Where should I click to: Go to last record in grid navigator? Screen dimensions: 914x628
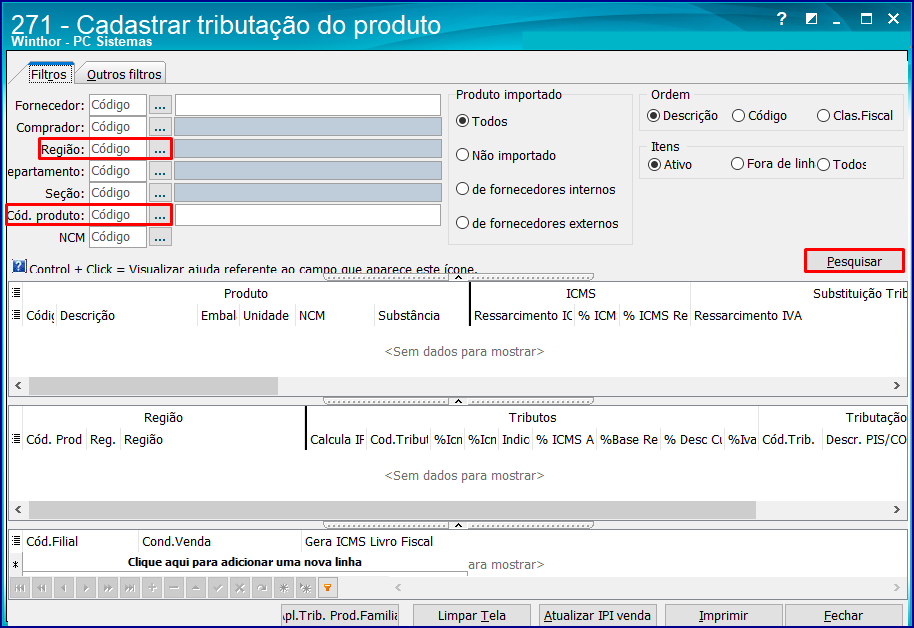tap(130, 588)
